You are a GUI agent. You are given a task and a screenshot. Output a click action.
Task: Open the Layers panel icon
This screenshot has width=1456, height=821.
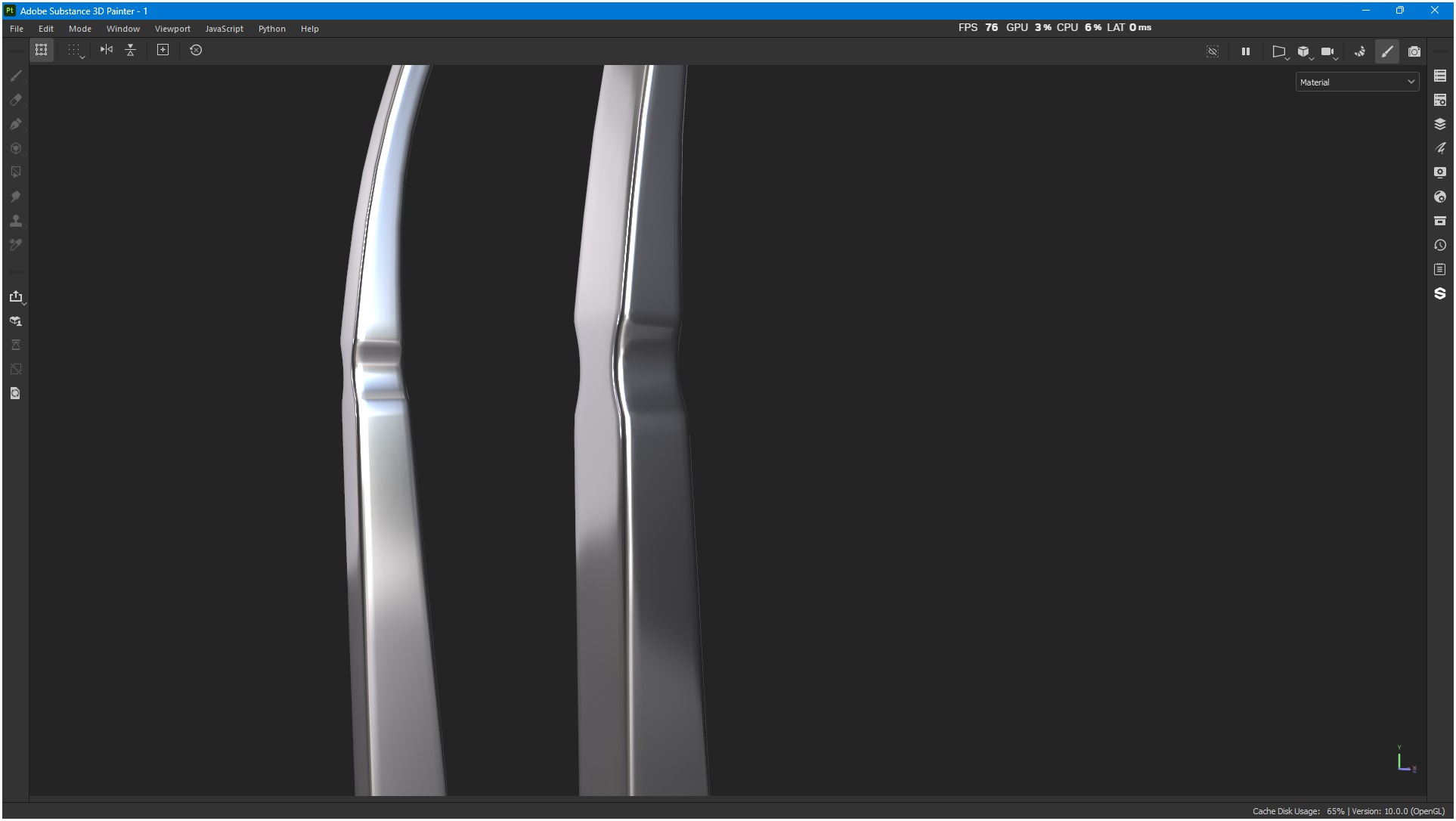tap(1439, 124)
